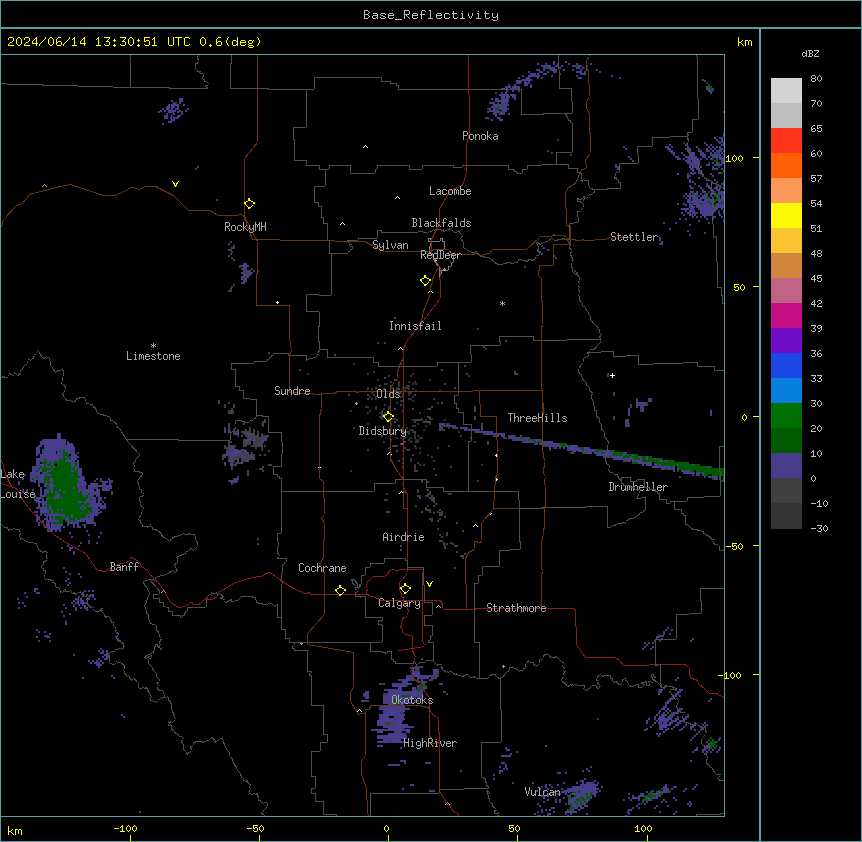Click the Drumheller city label

tap(638, 487)
